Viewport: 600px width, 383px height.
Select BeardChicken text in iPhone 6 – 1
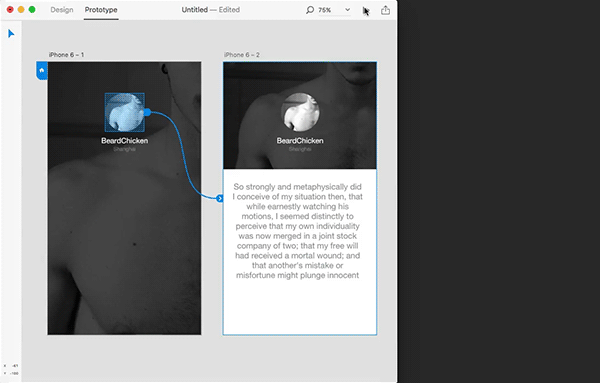pos(125,141)
